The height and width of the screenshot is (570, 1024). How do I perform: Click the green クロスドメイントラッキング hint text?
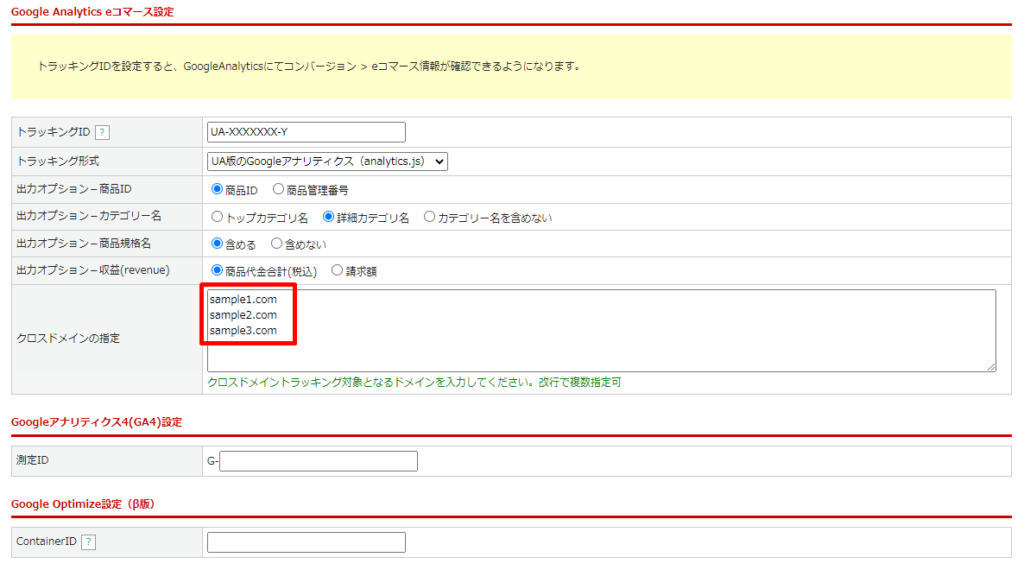414,383
